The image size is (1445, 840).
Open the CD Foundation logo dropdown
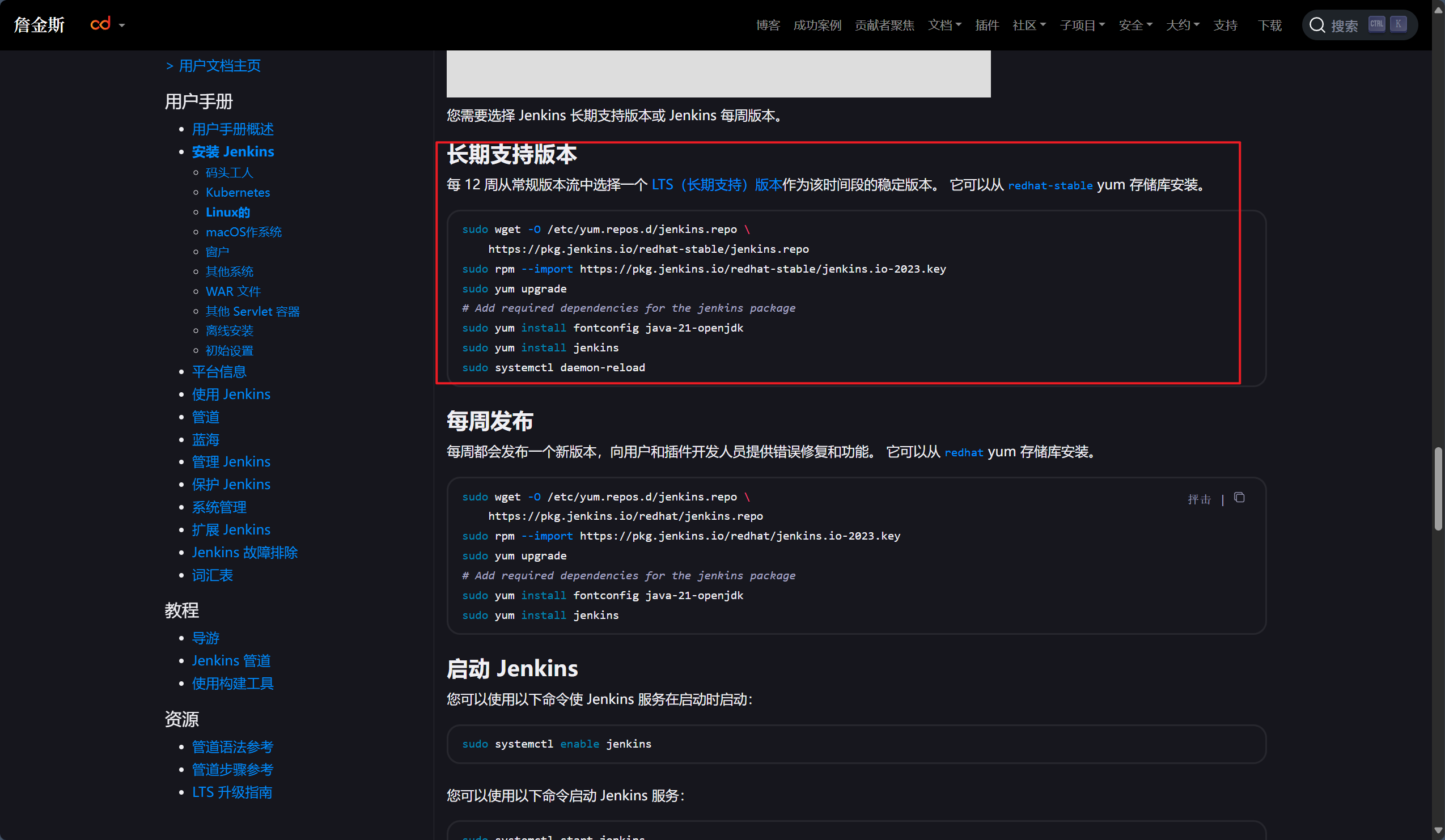(x=107, y=24)
